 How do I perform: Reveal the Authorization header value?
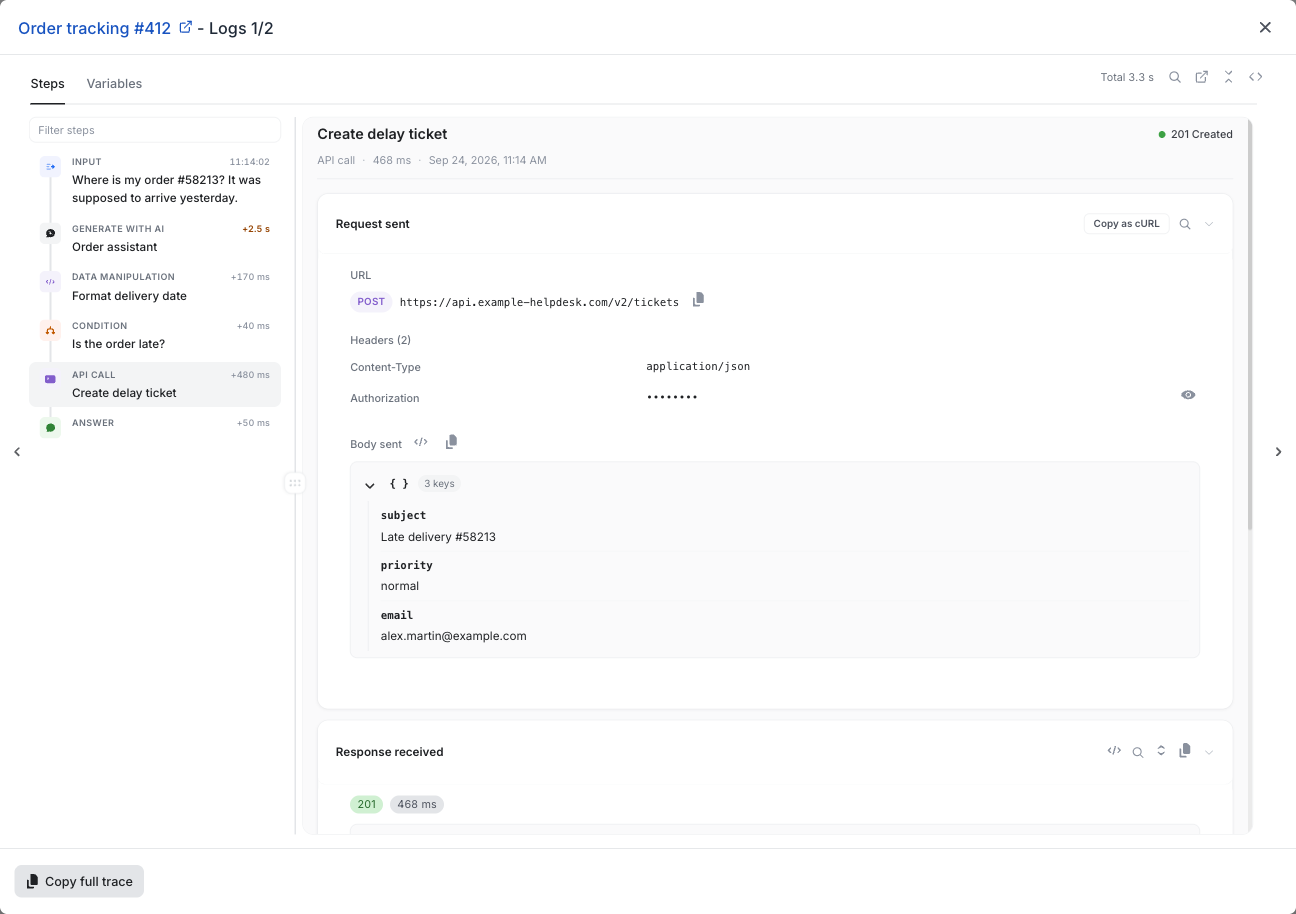[1188, 395]
